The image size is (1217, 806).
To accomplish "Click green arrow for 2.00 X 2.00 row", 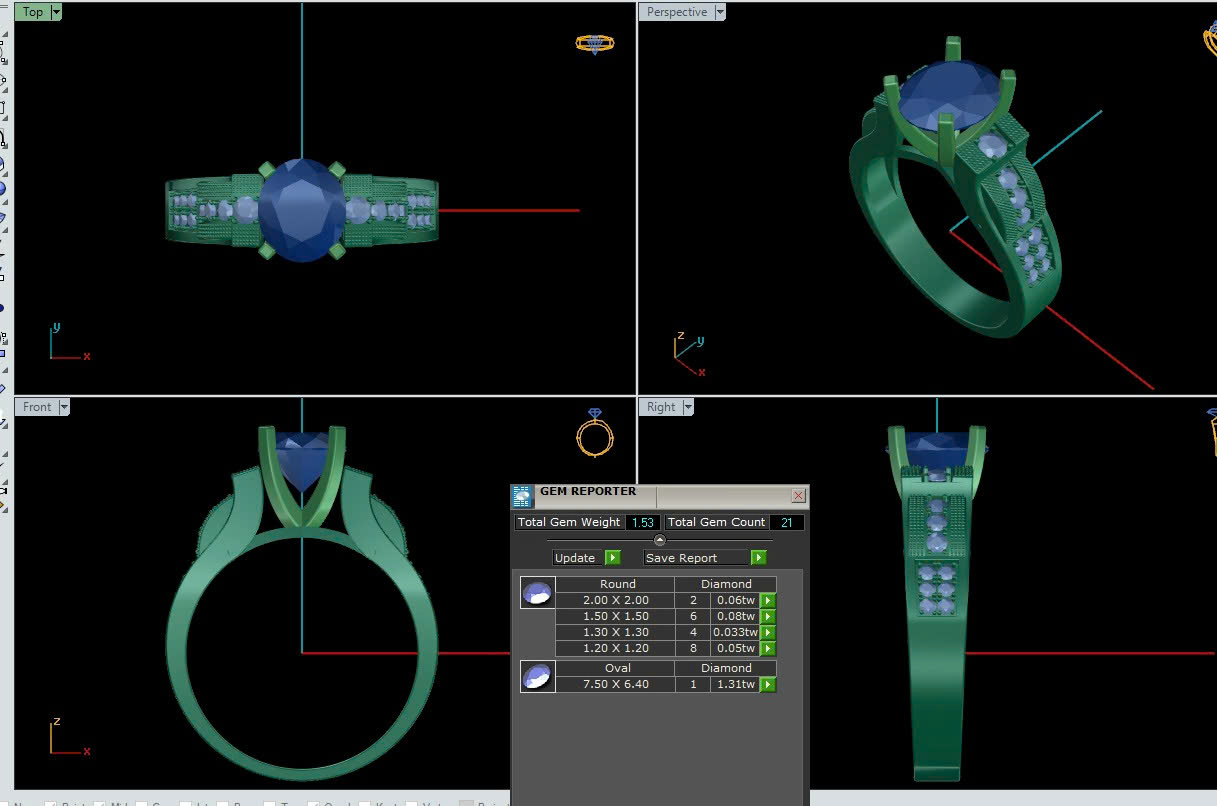I will coord(767,601).
